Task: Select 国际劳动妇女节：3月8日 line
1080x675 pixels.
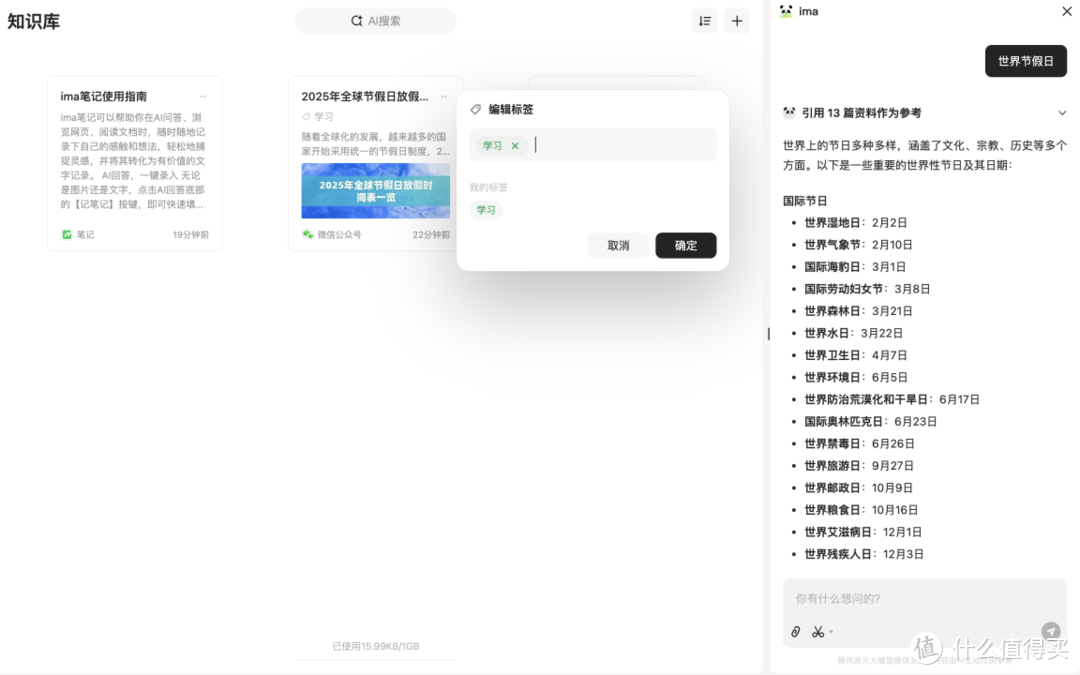Action: coord(867,289)
